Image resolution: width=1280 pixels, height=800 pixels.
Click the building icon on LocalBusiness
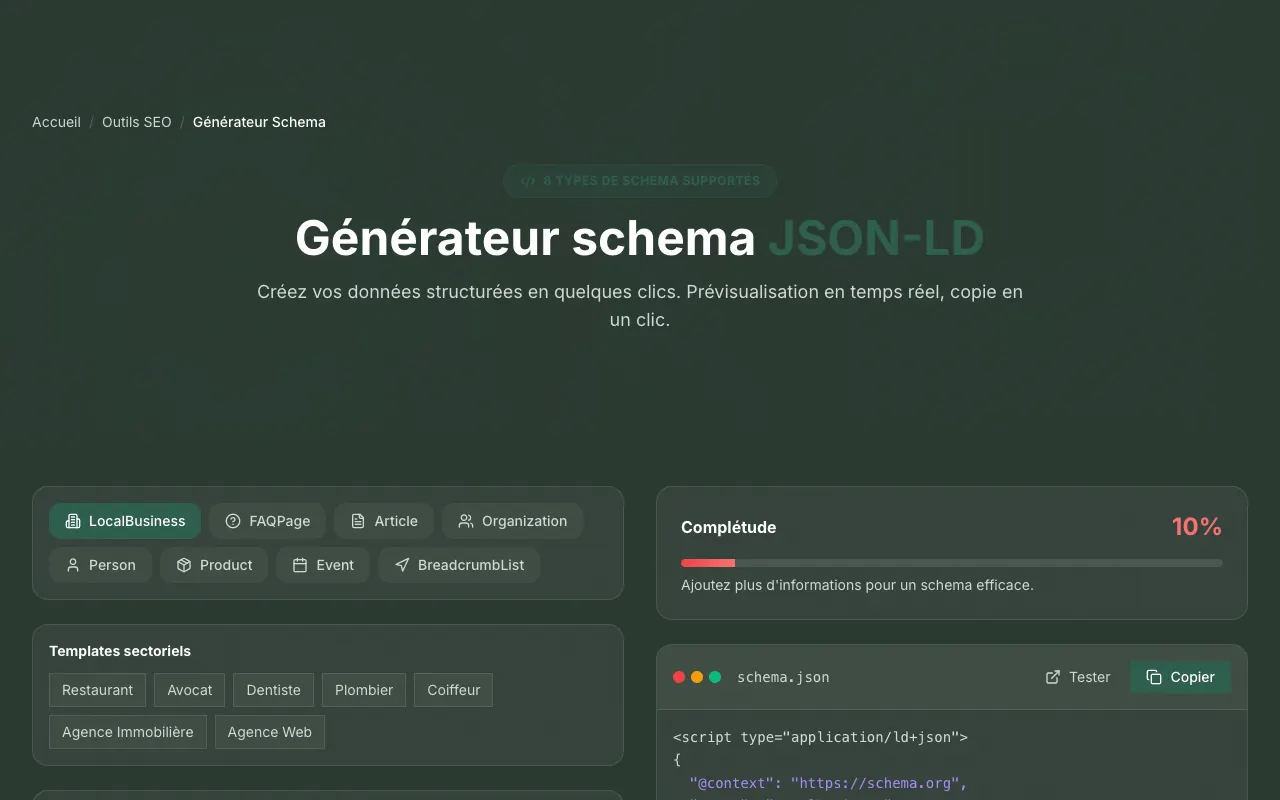[x=73, y=521]
